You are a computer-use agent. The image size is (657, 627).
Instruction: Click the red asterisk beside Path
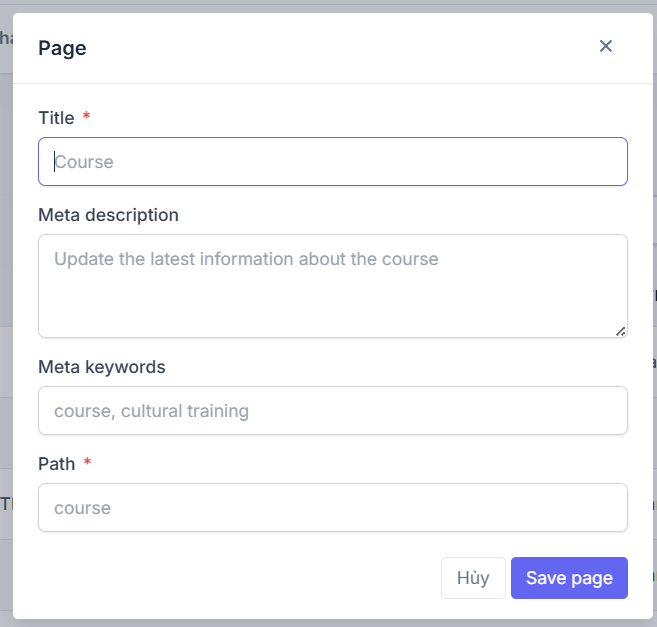click(x=87, y=461)
